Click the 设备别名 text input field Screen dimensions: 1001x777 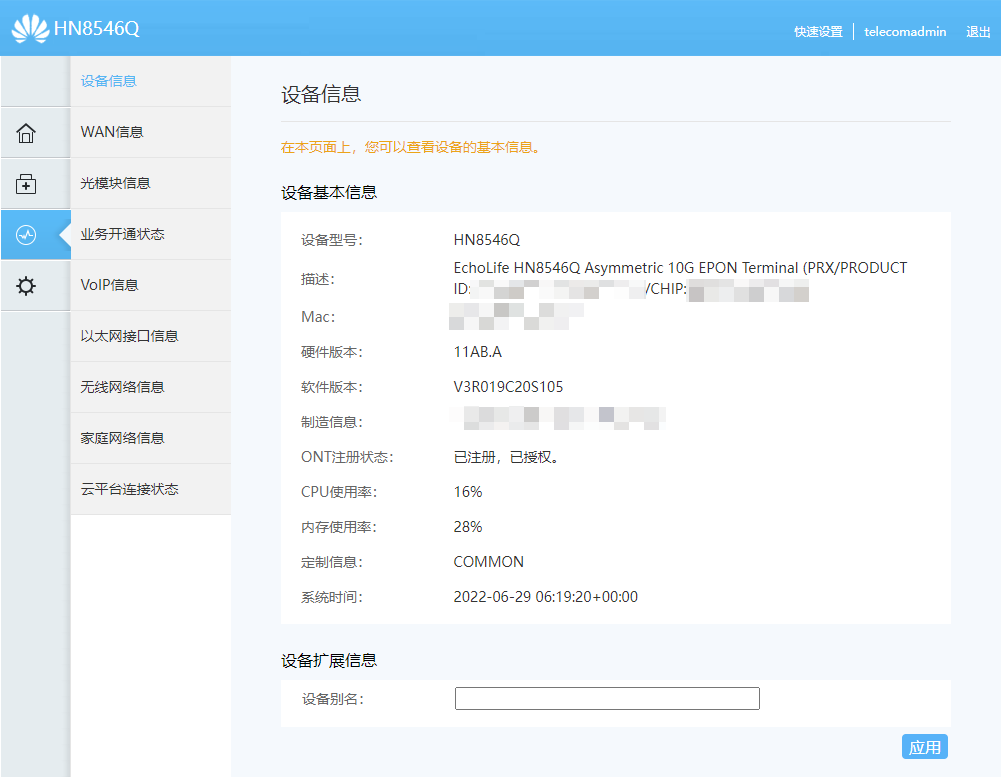607,698
